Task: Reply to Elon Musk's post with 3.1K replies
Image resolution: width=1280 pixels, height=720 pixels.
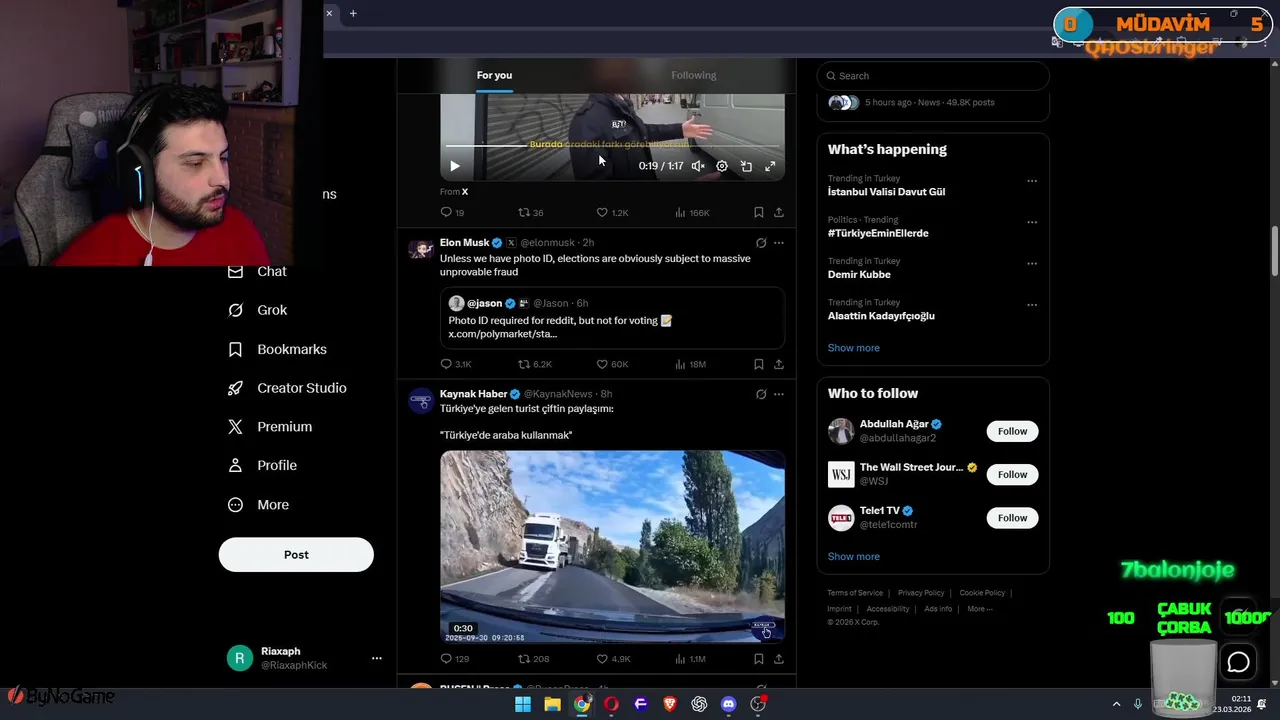Action: [455, 364]
